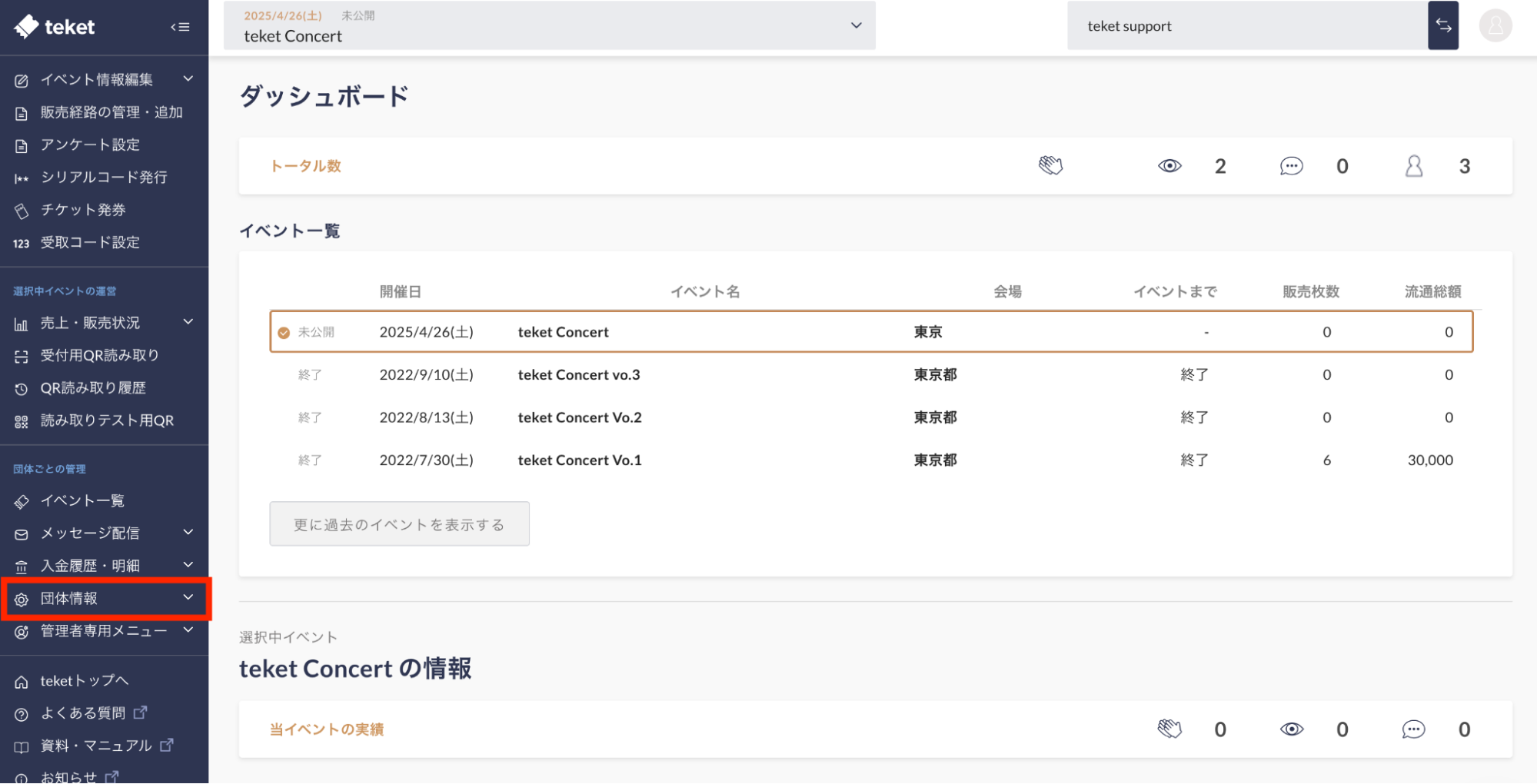Screen dimensions: 1537x784
Task: Click the comment bubble icon in トータル数 row
Action: (x=1291, y=166)
